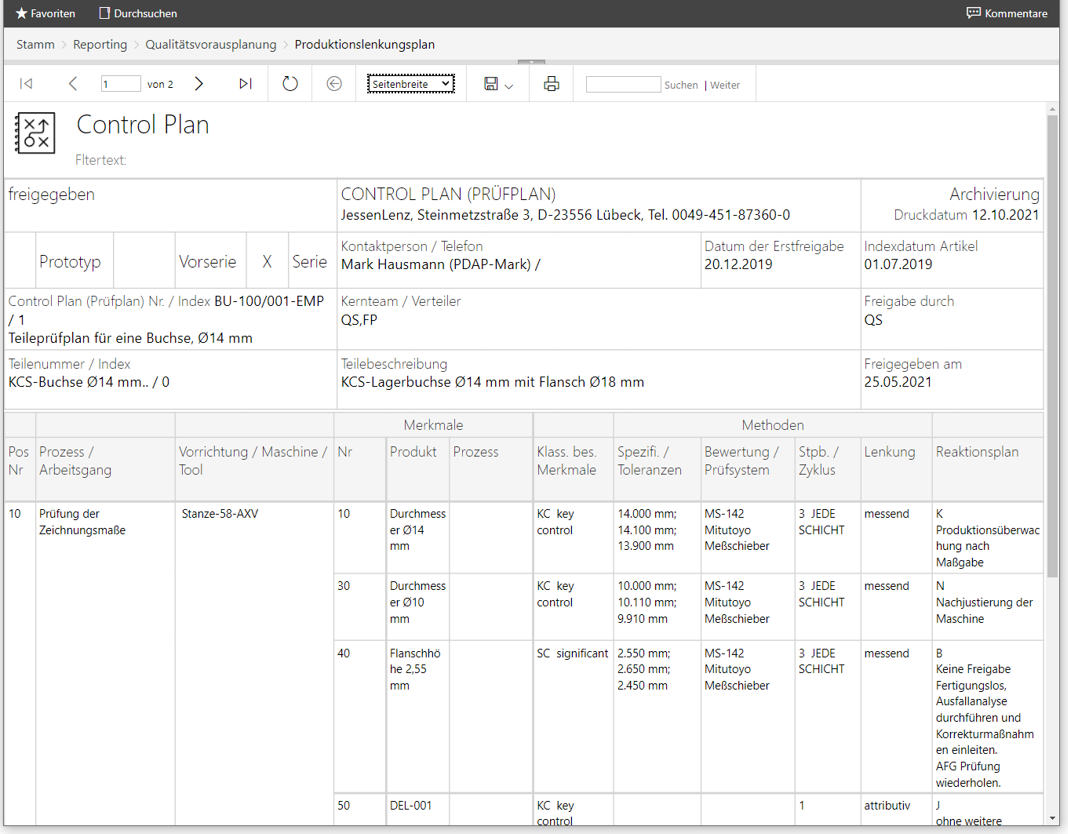Collapse the toolbar using the small splitter handle
The image size is (1068, 834).
(531, 62)
